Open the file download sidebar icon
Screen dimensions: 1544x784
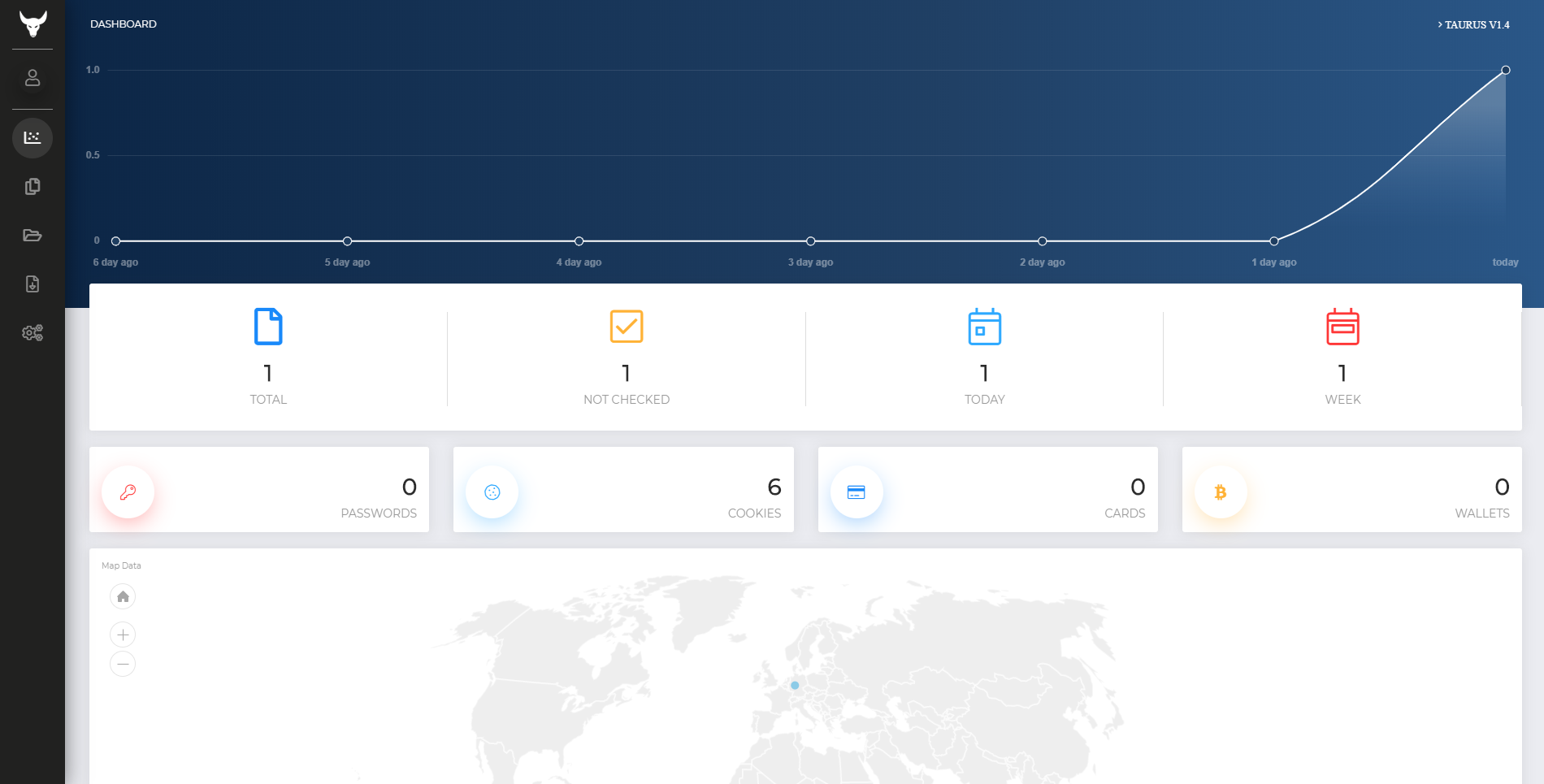[x=33, y=284]
